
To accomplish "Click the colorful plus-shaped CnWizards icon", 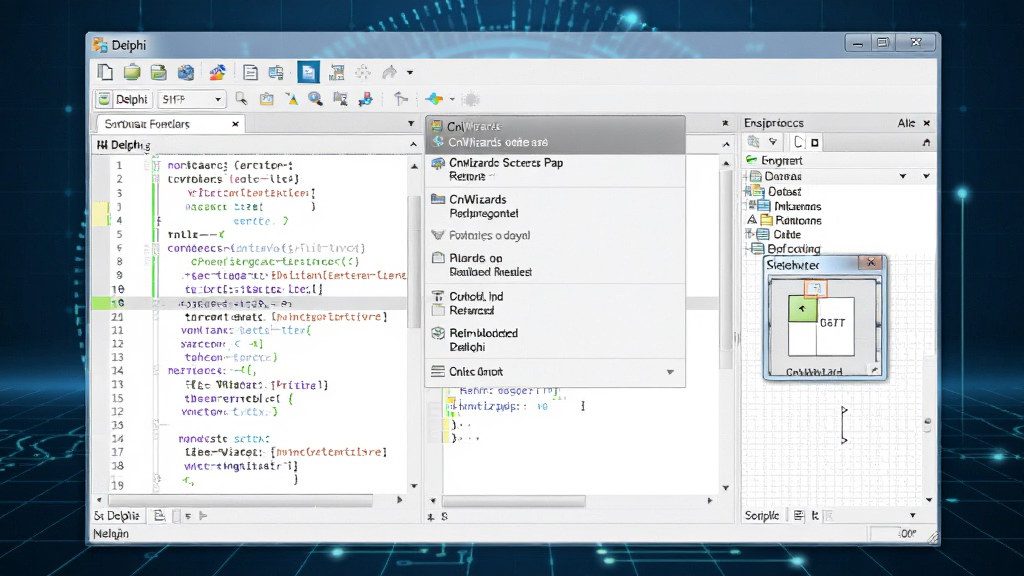I will 434,99.
